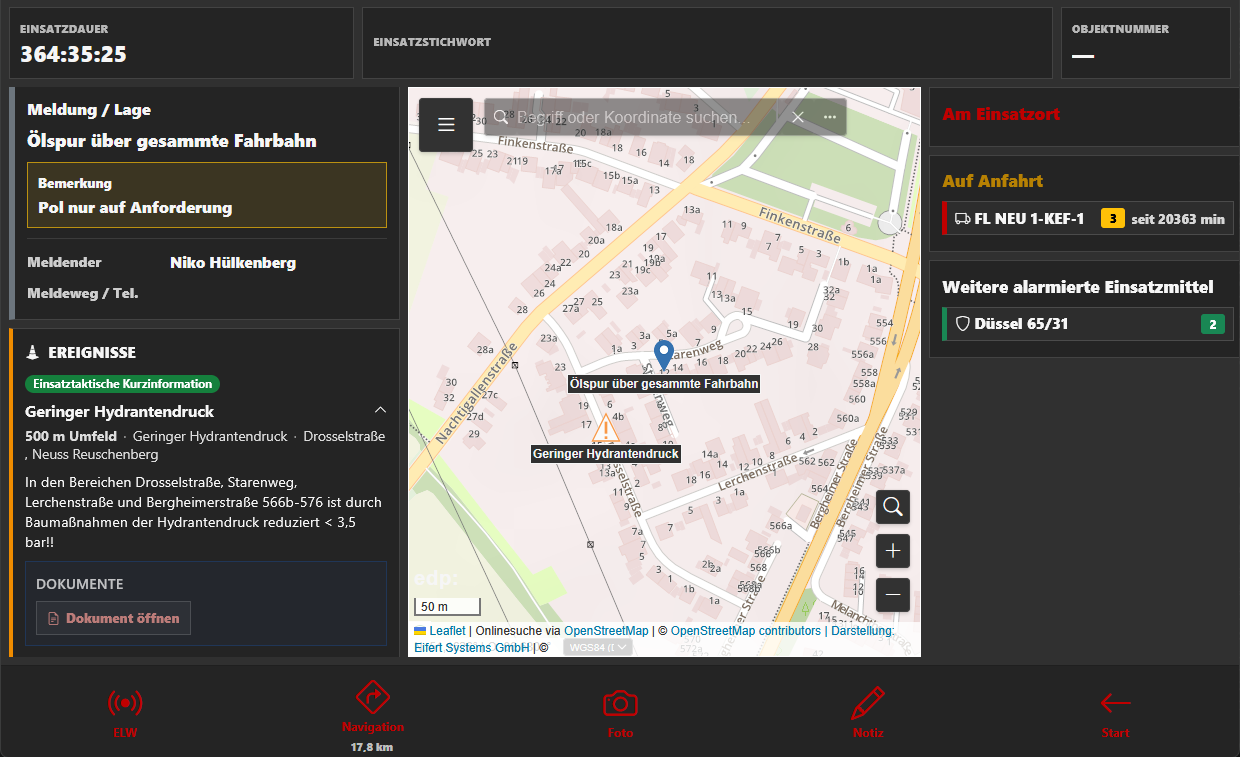Go back using the Start arrow
1240x757 pixels.
(1115, 704)
